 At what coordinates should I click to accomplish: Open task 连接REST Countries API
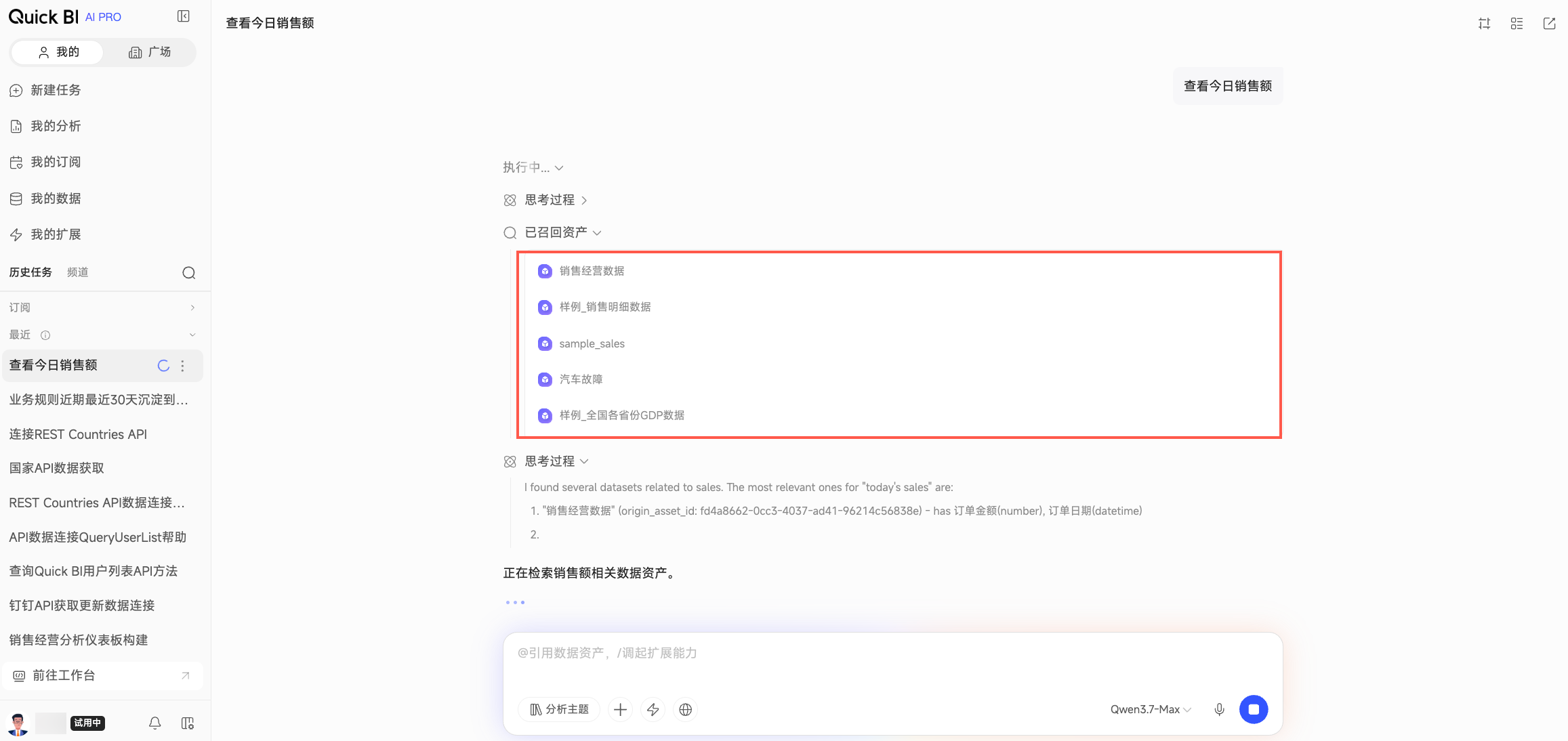click(x=78, y=434)
